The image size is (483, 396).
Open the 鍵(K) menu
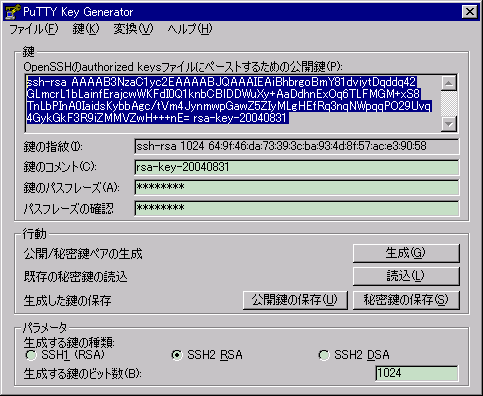click(86, 29)
